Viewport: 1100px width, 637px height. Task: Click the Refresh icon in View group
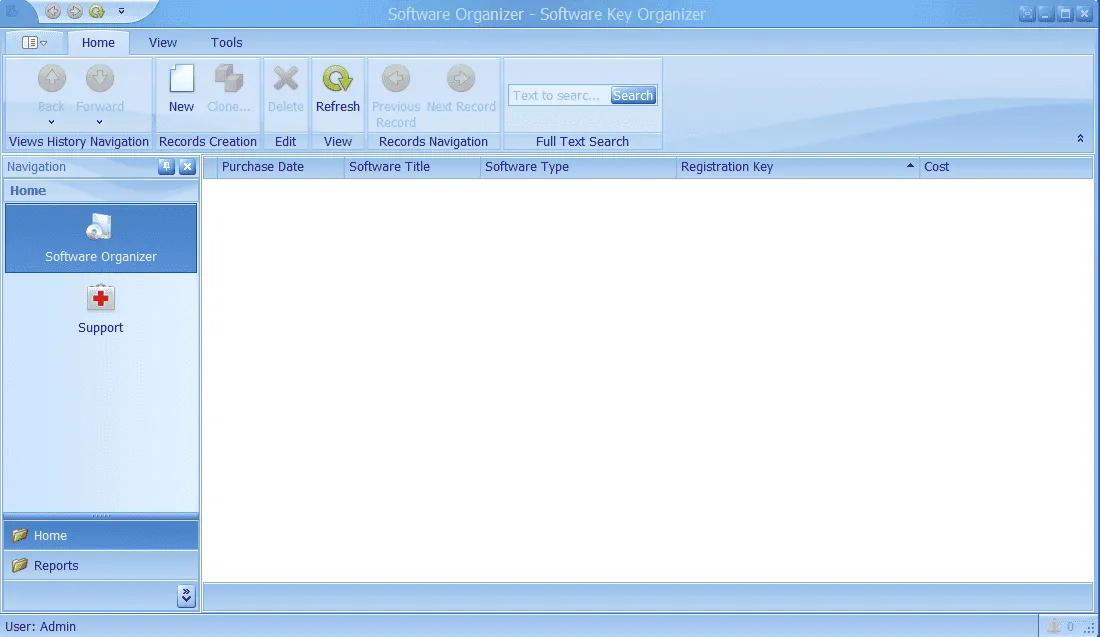coord(337,80)
